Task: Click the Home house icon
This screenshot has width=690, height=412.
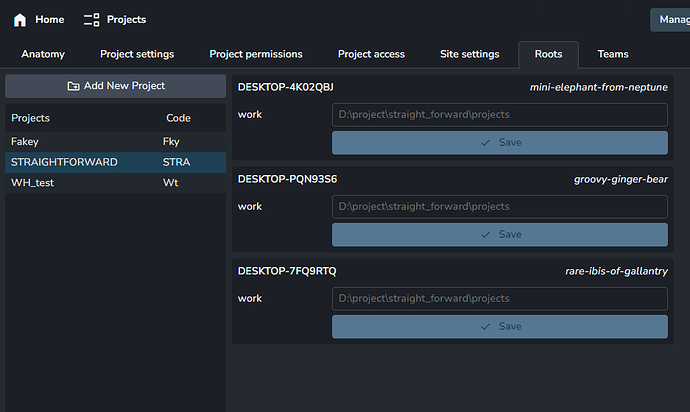Action: pyautogui.click(x=20, y=20)
